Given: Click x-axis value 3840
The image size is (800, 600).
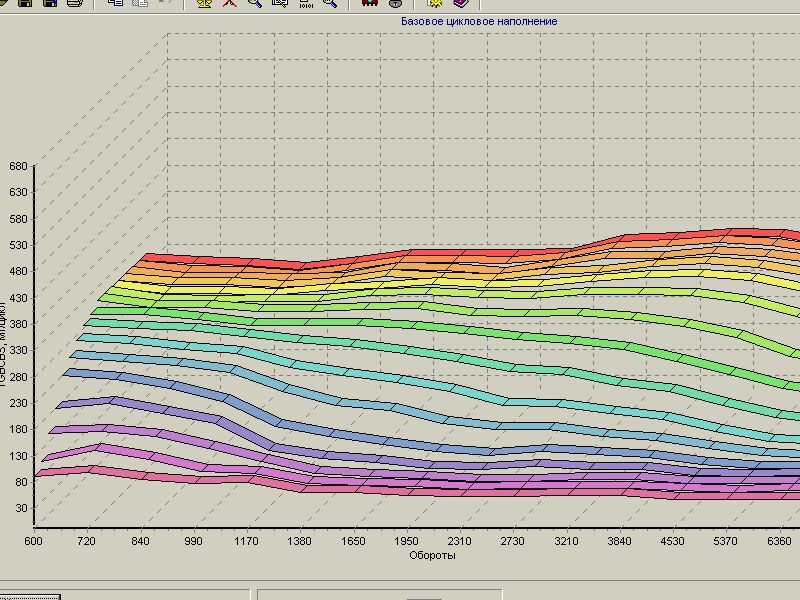Looking at the screenshot, I should (x=619, y=541).
